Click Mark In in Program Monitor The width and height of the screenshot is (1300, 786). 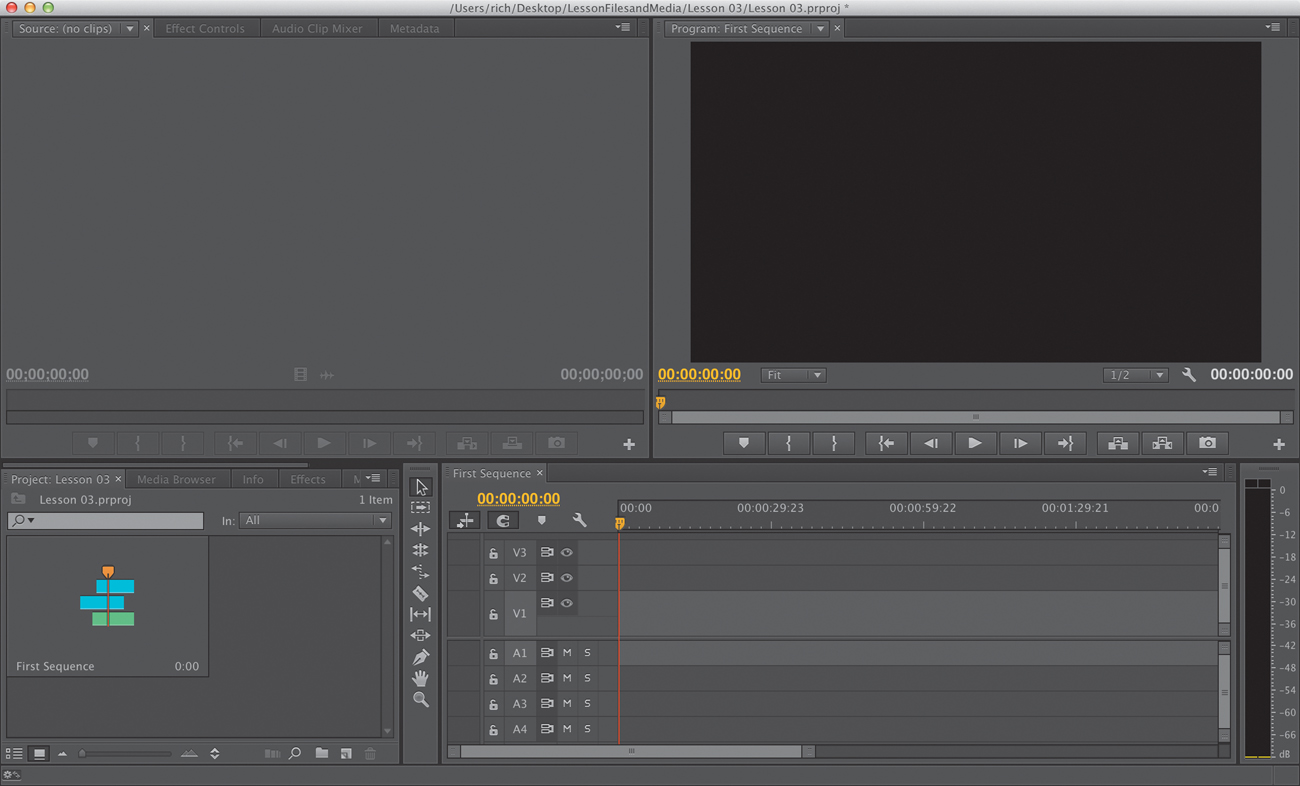point(789,443)
